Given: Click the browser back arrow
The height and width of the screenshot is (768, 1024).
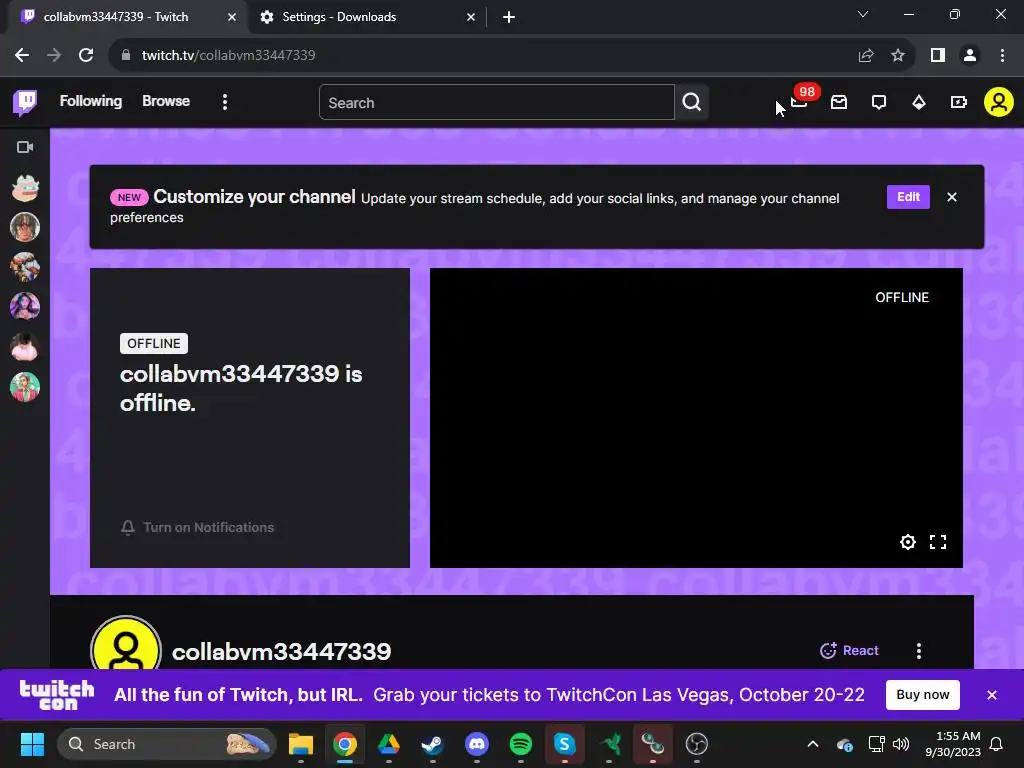Looking at the screenshot, I should click(x=22, y=55).
